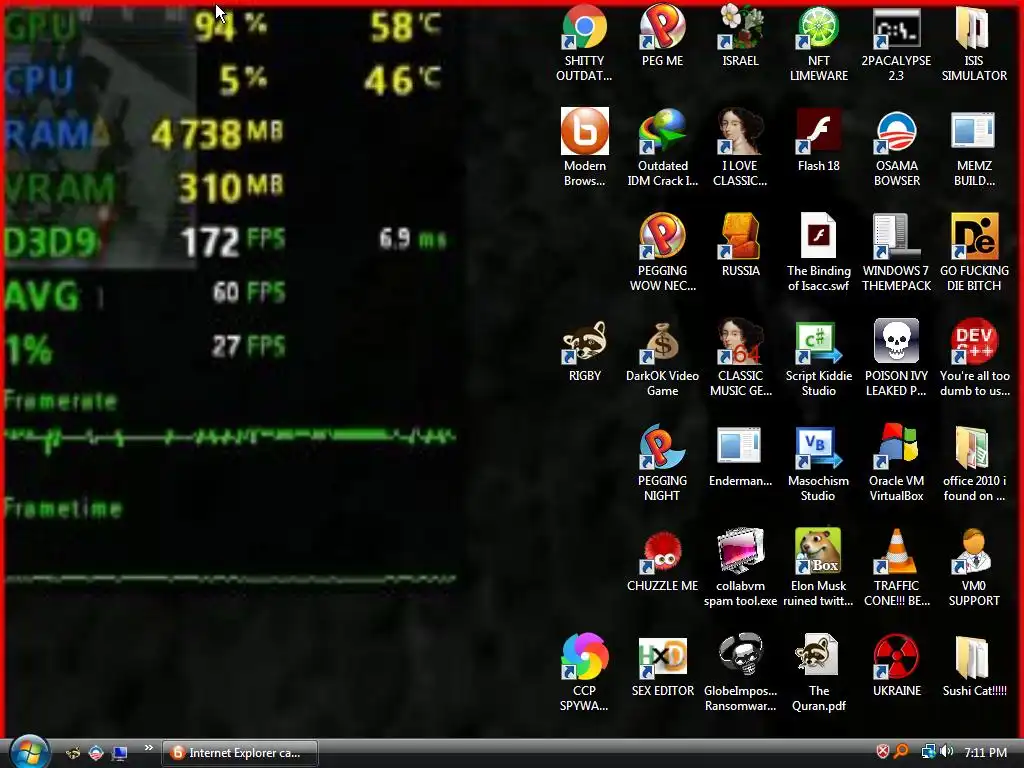This screenshot has width=1024, height=768.
Task: Open the WINDOWS 7 THEMEPACK shortcut
Action: (x=896, y=236)
